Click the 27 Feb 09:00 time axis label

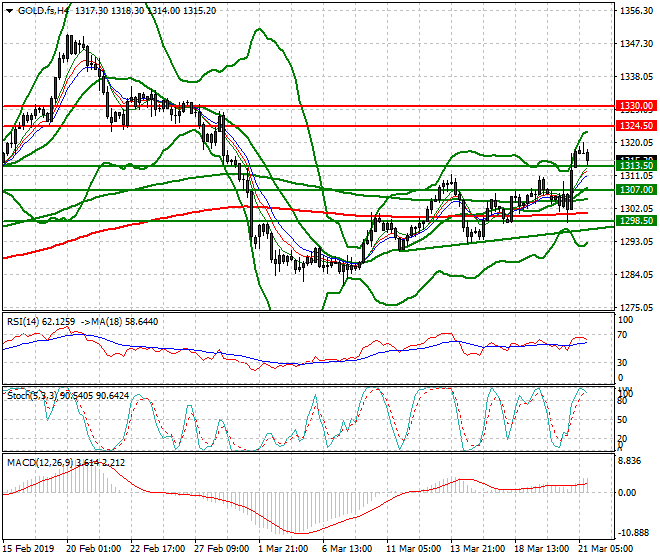click(220, 549)
